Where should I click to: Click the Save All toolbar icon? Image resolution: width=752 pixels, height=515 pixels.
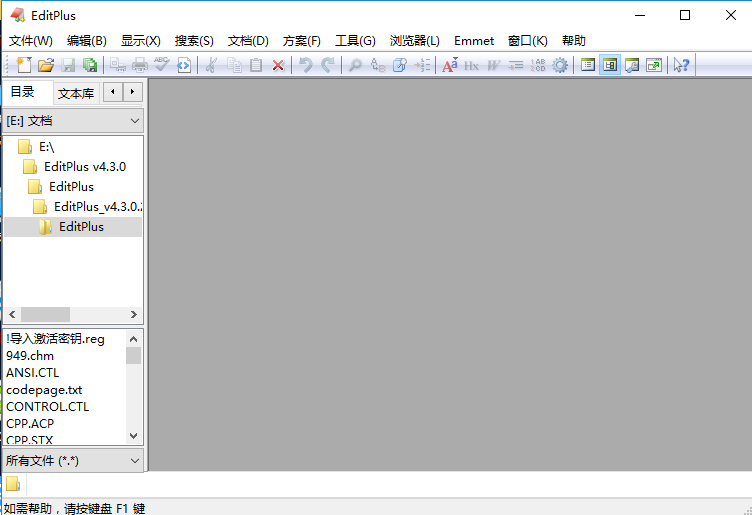coord(90,65)
